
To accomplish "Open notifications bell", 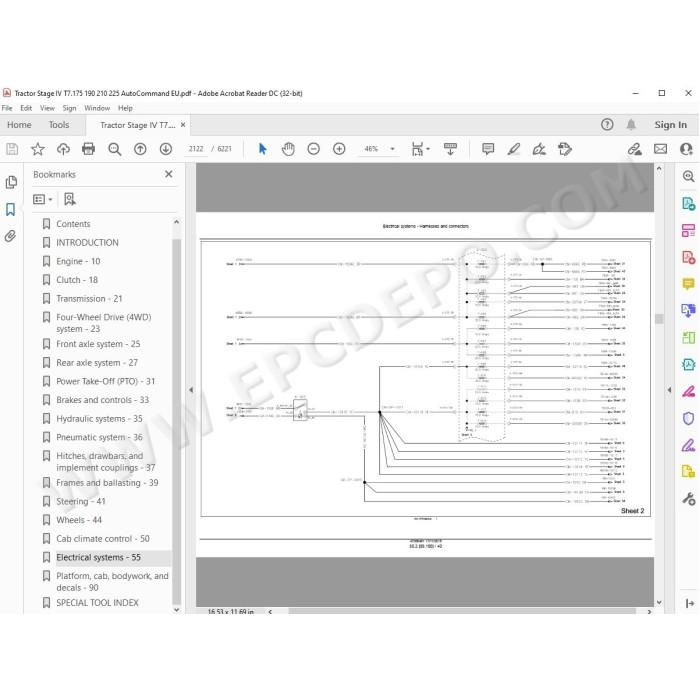I will (x=631, y=125).
